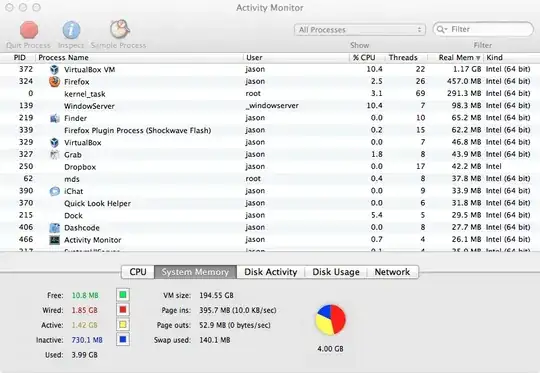This screenshot has width=540, height=373.
Task: Click the Firefox process icon
Action: tap(54, 82)
